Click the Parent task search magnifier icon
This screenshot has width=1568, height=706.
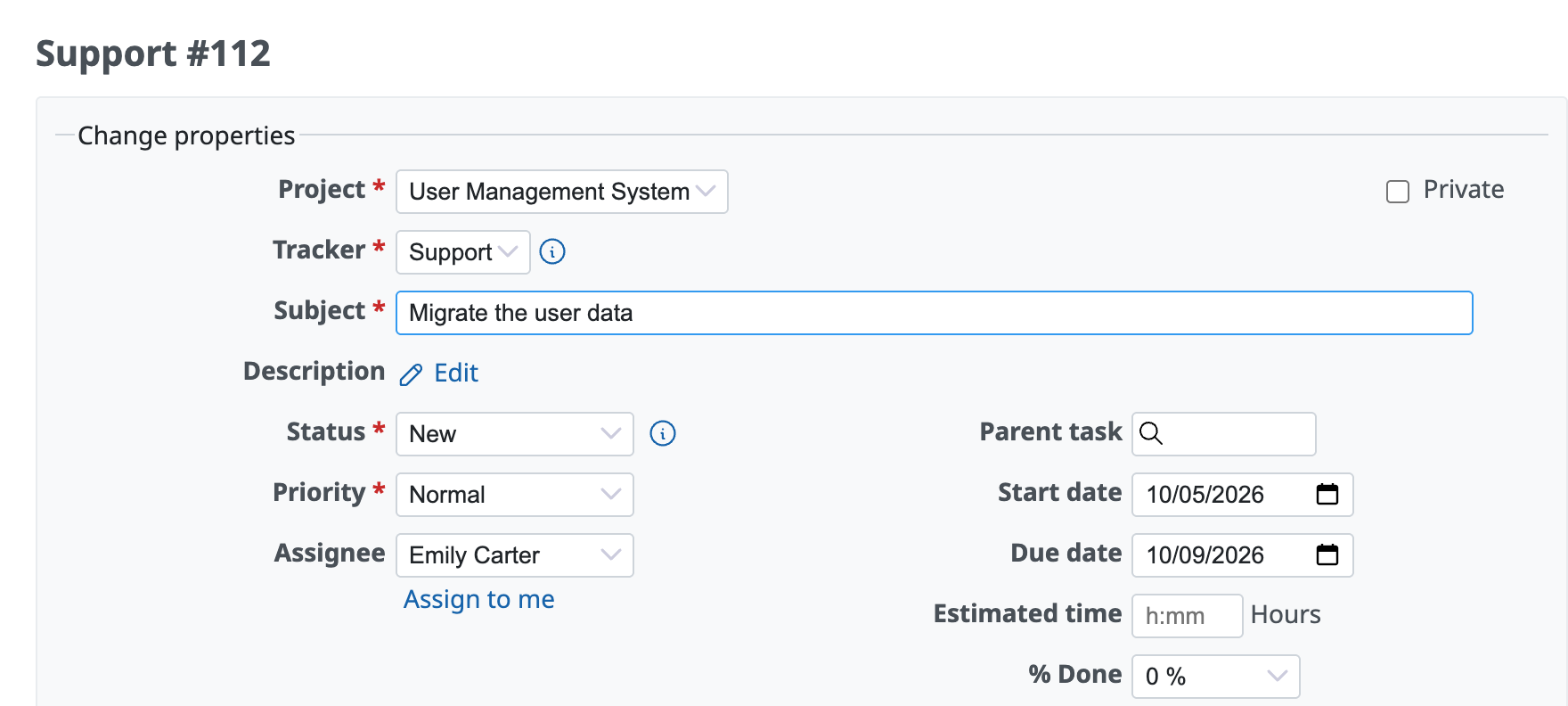click(x=1151, y=433)
